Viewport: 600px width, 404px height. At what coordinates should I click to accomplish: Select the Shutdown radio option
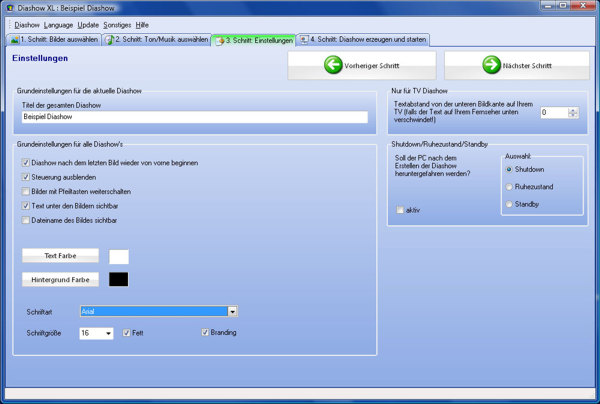click(x=509, y=169)
